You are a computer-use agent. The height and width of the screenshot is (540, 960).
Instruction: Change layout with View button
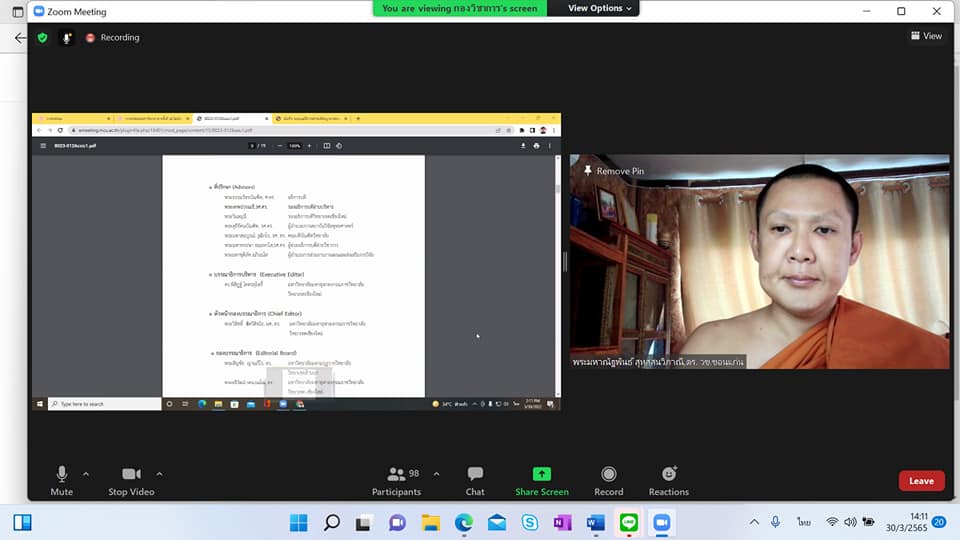click(x=926, y=36)
